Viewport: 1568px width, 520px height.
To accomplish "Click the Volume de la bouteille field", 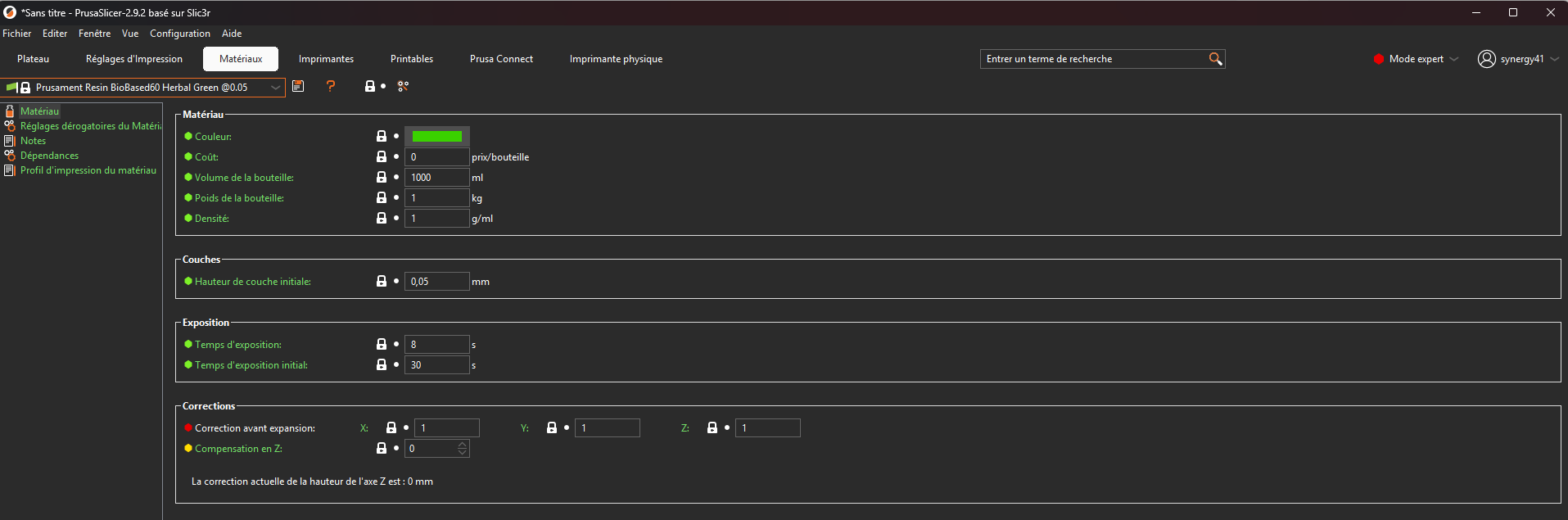I will coord(436,177).
